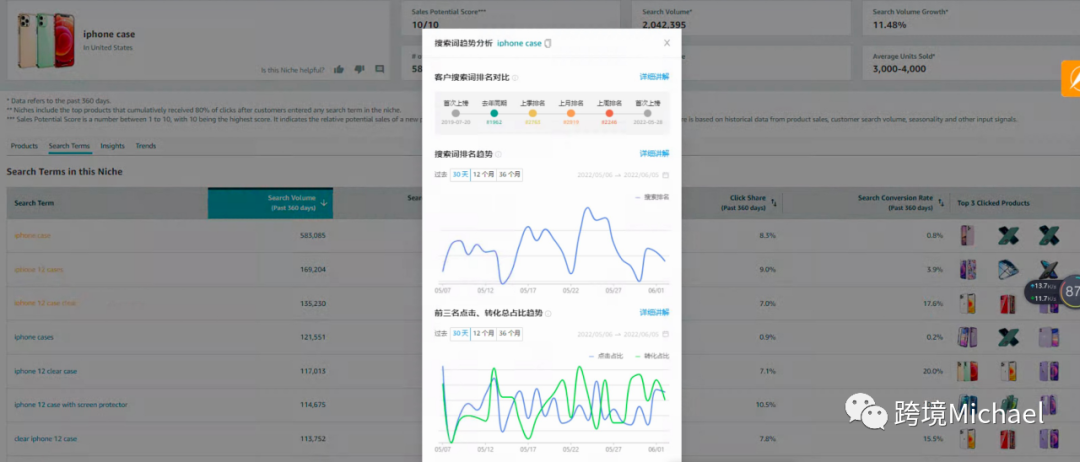Screen dimensions: 1080x462
Task: Sort by Search Volume column header arrow
Action: 324,203
